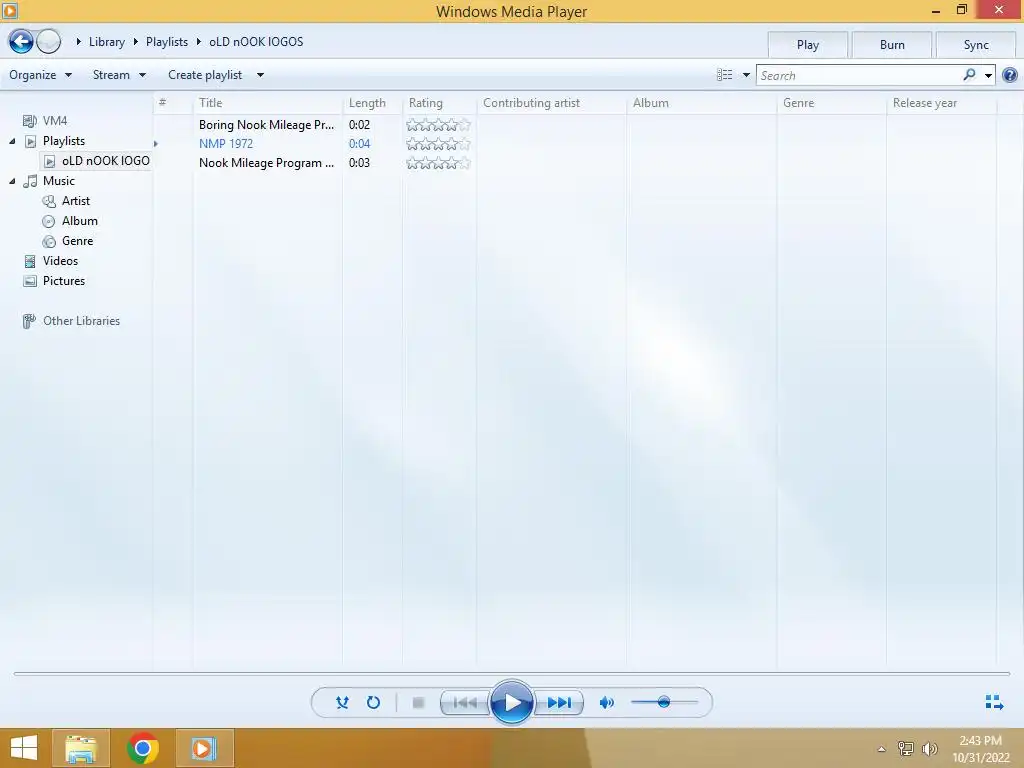
Task: Select the NMP 1972 track
Action: coord(226,144)
